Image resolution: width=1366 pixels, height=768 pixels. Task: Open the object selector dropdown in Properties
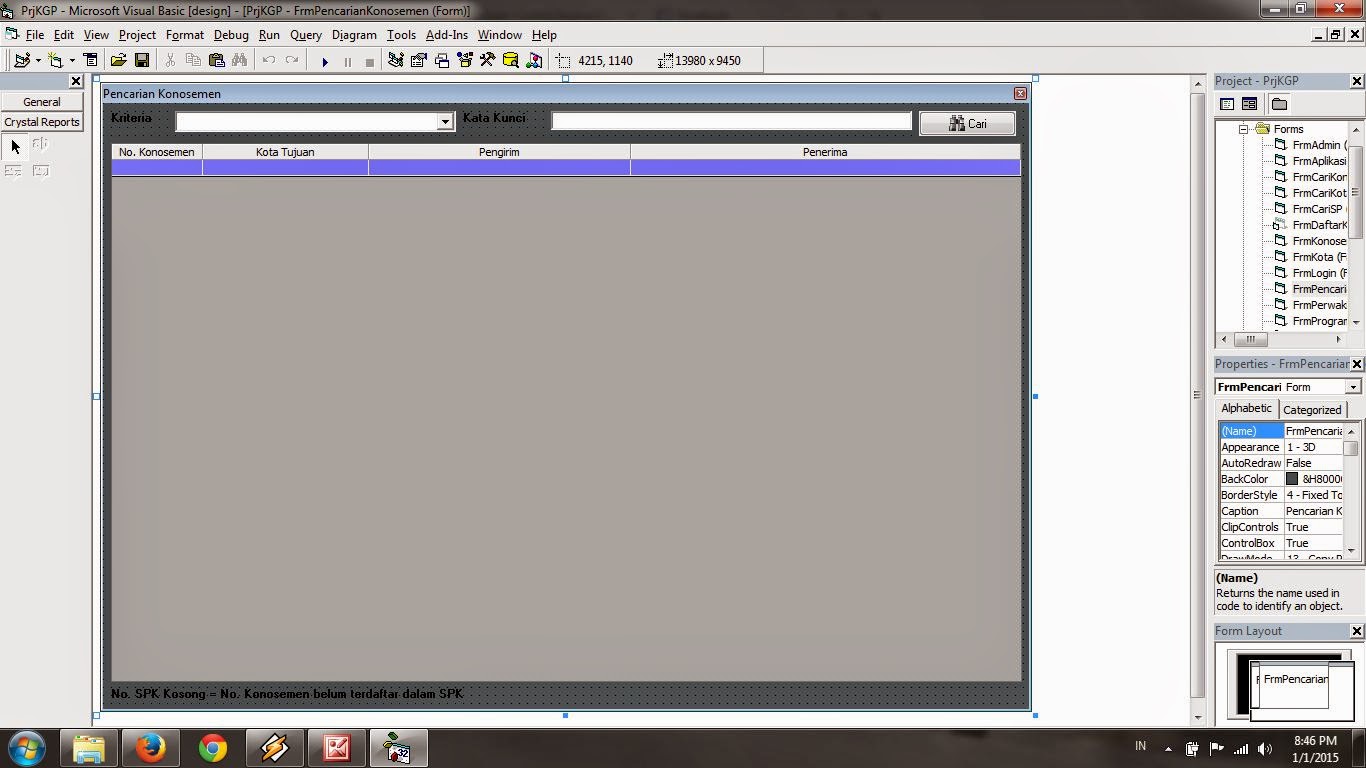[1353, 386]
